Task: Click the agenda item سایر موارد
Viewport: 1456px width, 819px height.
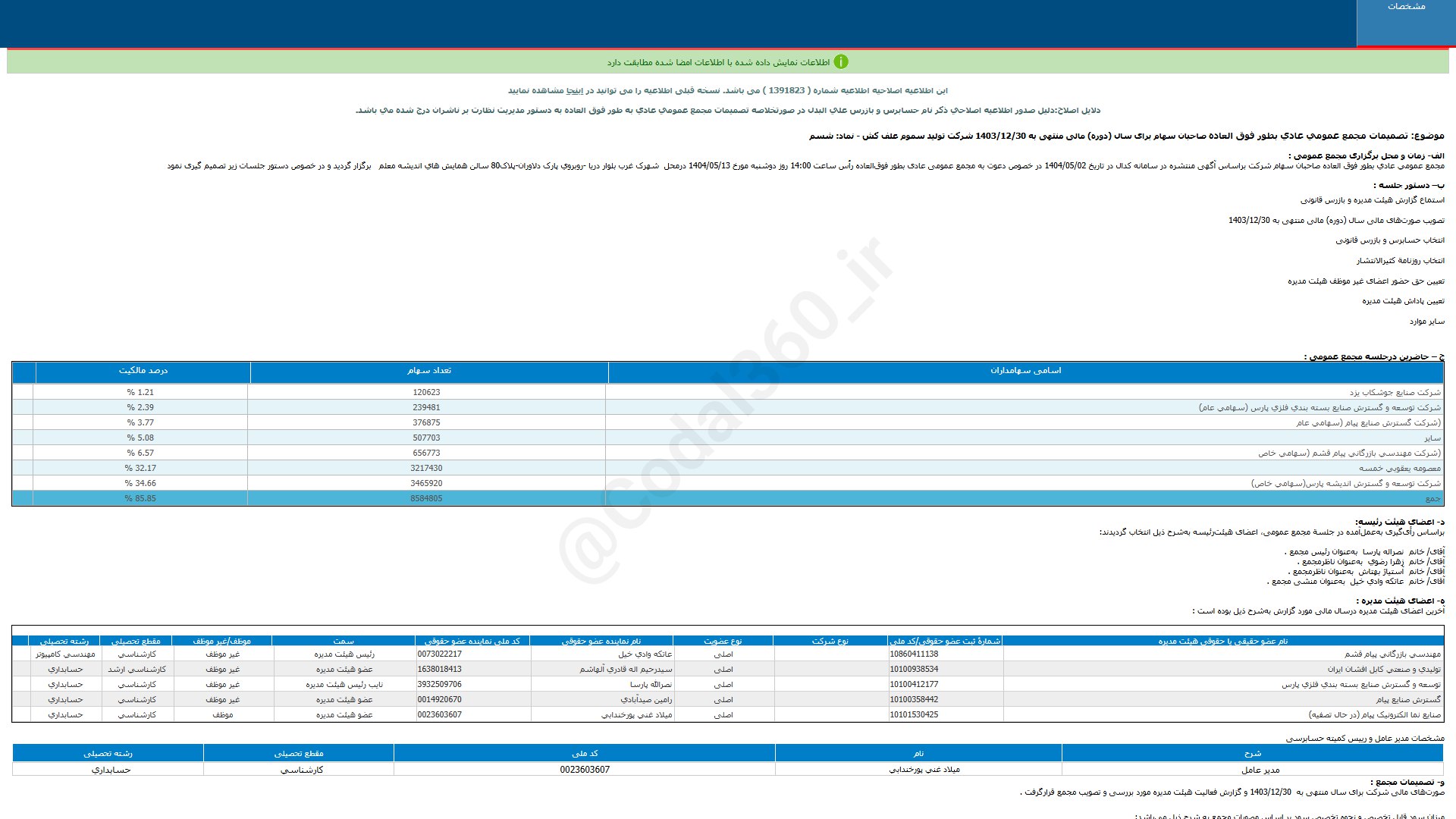Action: 1427,322
